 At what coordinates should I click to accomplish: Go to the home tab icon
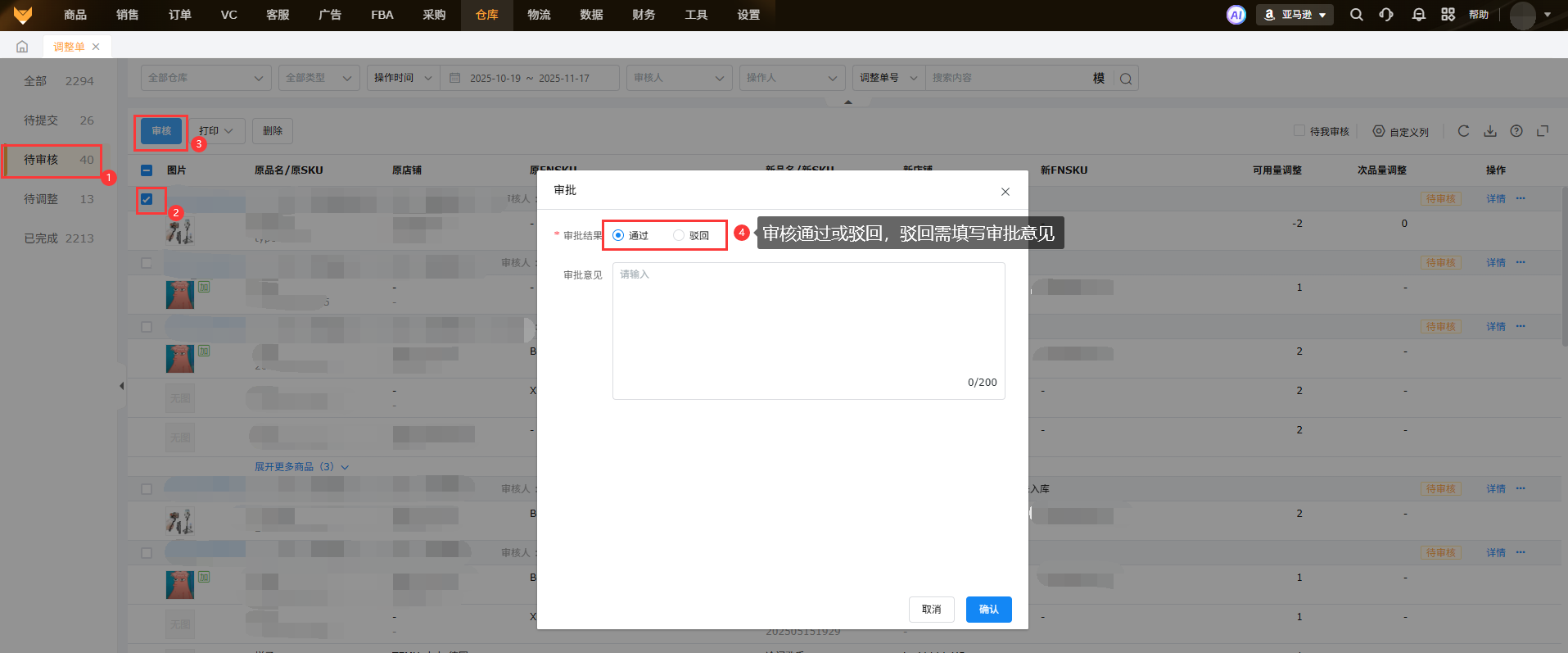click(22, 47)
